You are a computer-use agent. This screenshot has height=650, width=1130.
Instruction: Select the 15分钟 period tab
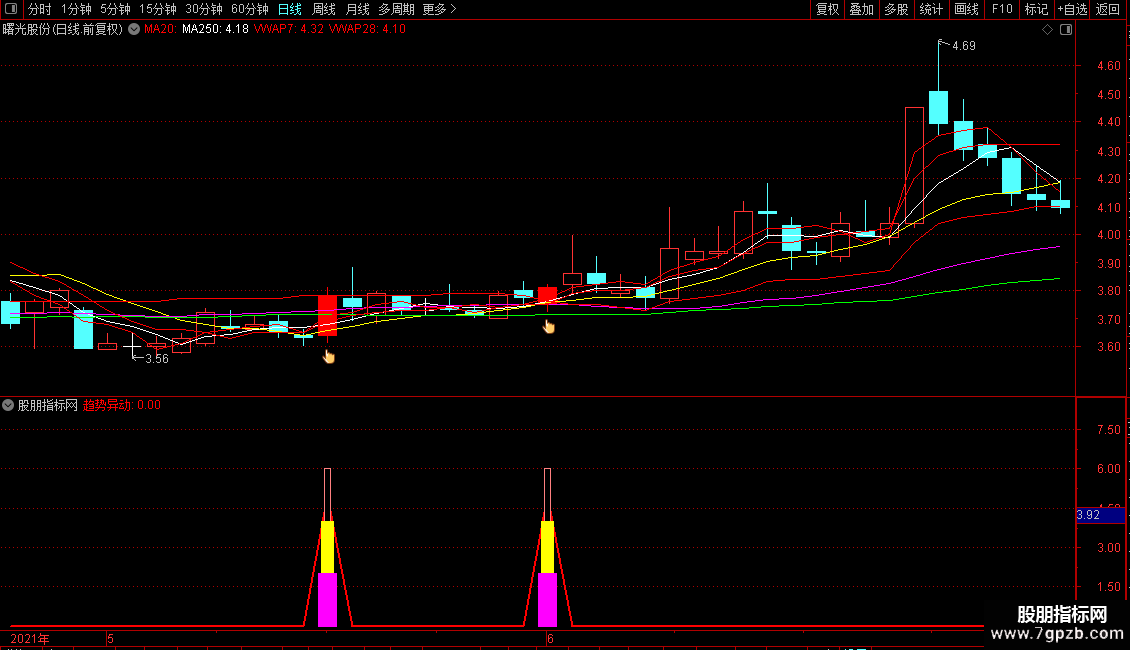click(157, 9)
